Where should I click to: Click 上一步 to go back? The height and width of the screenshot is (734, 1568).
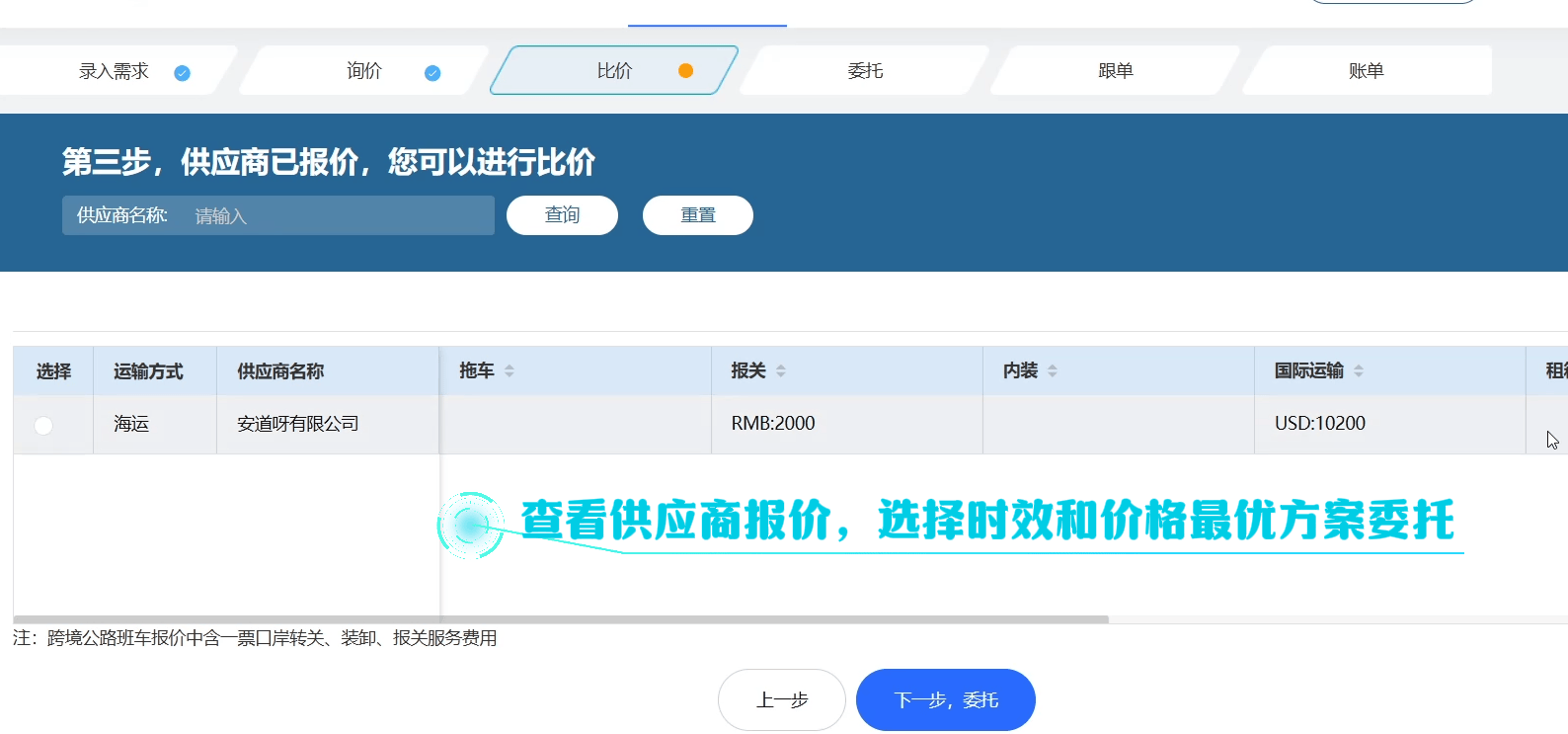(782, 700)
